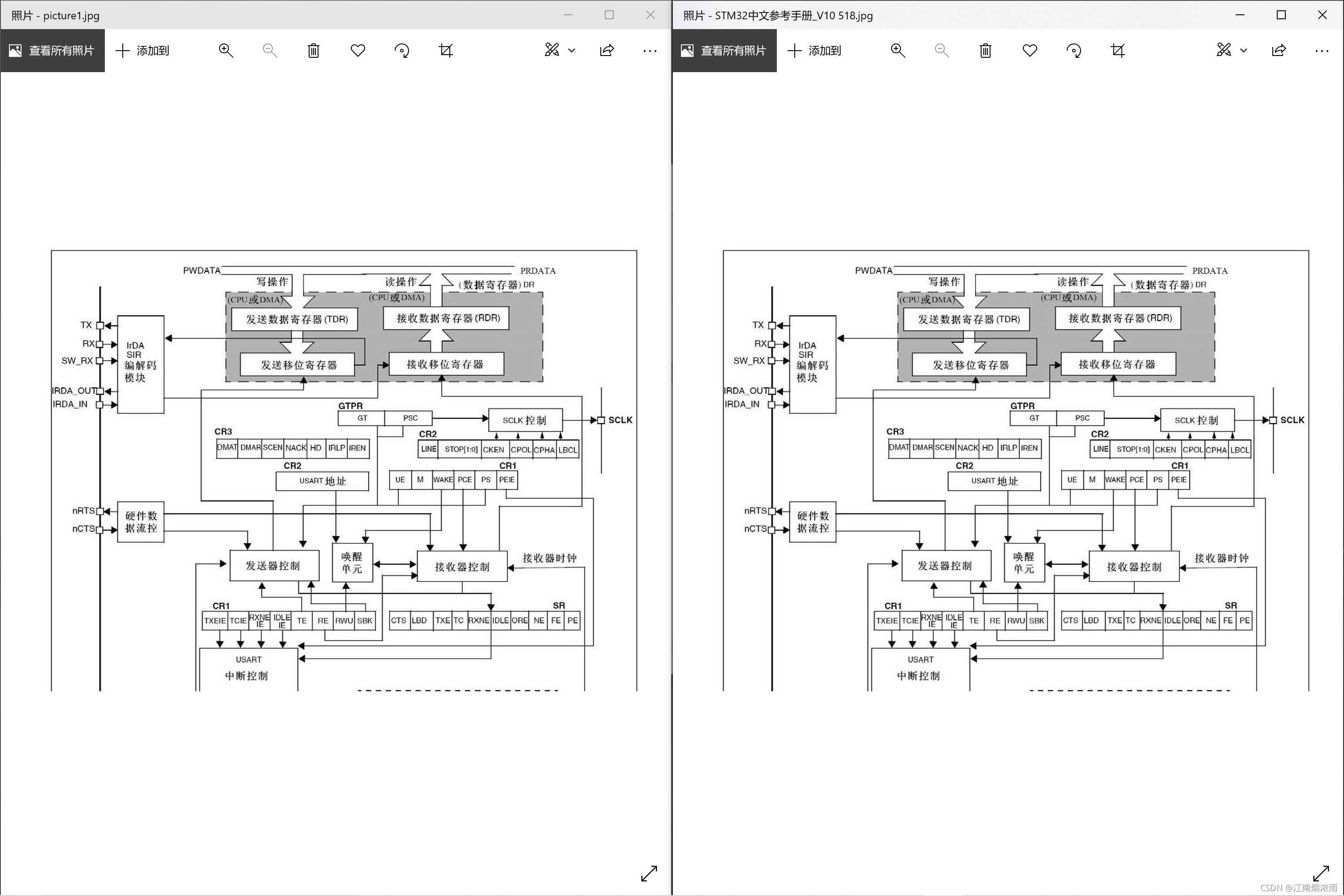
Task: Open more options in left Photos window
Action: coord(650,50)
